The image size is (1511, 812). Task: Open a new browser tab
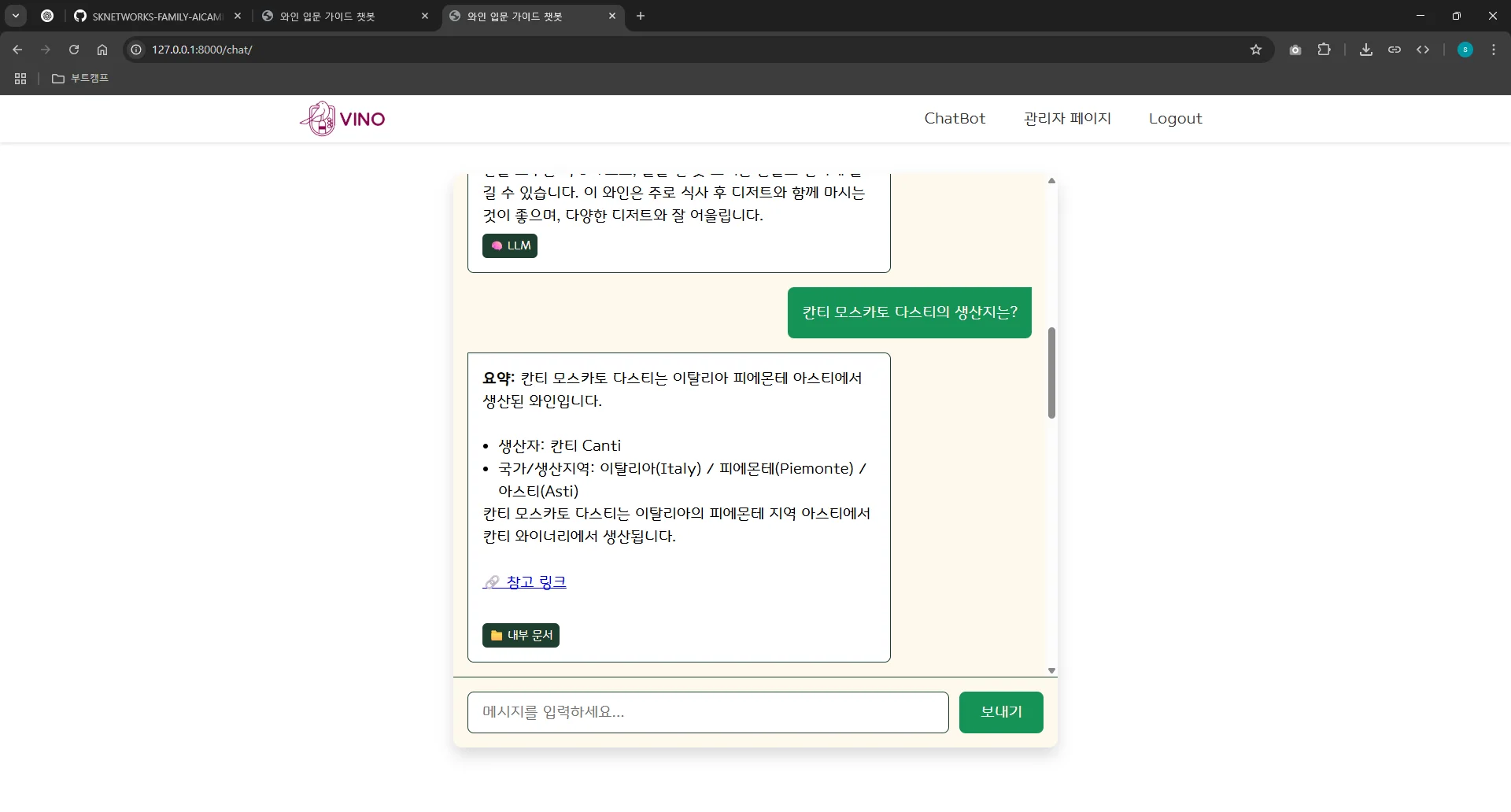(x=641, y=16)
